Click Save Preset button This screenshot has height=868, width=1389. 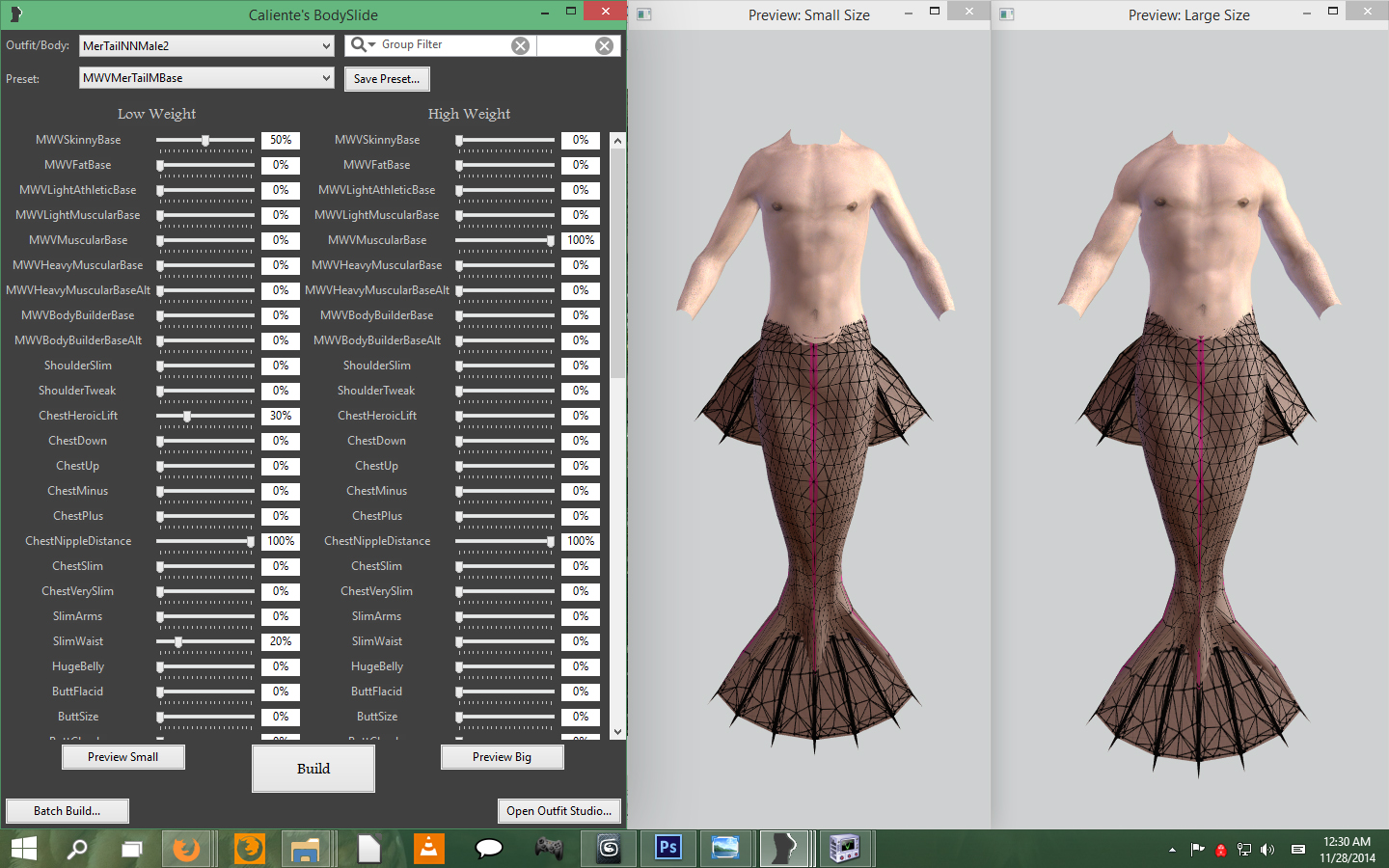coord(387,79)
